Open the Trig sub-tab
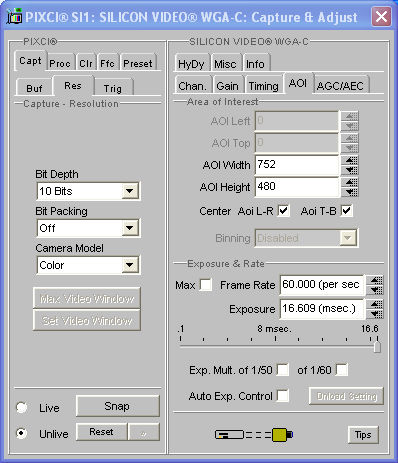The width and height of the screenshot is (398, 463). click(x=113, y=88)
